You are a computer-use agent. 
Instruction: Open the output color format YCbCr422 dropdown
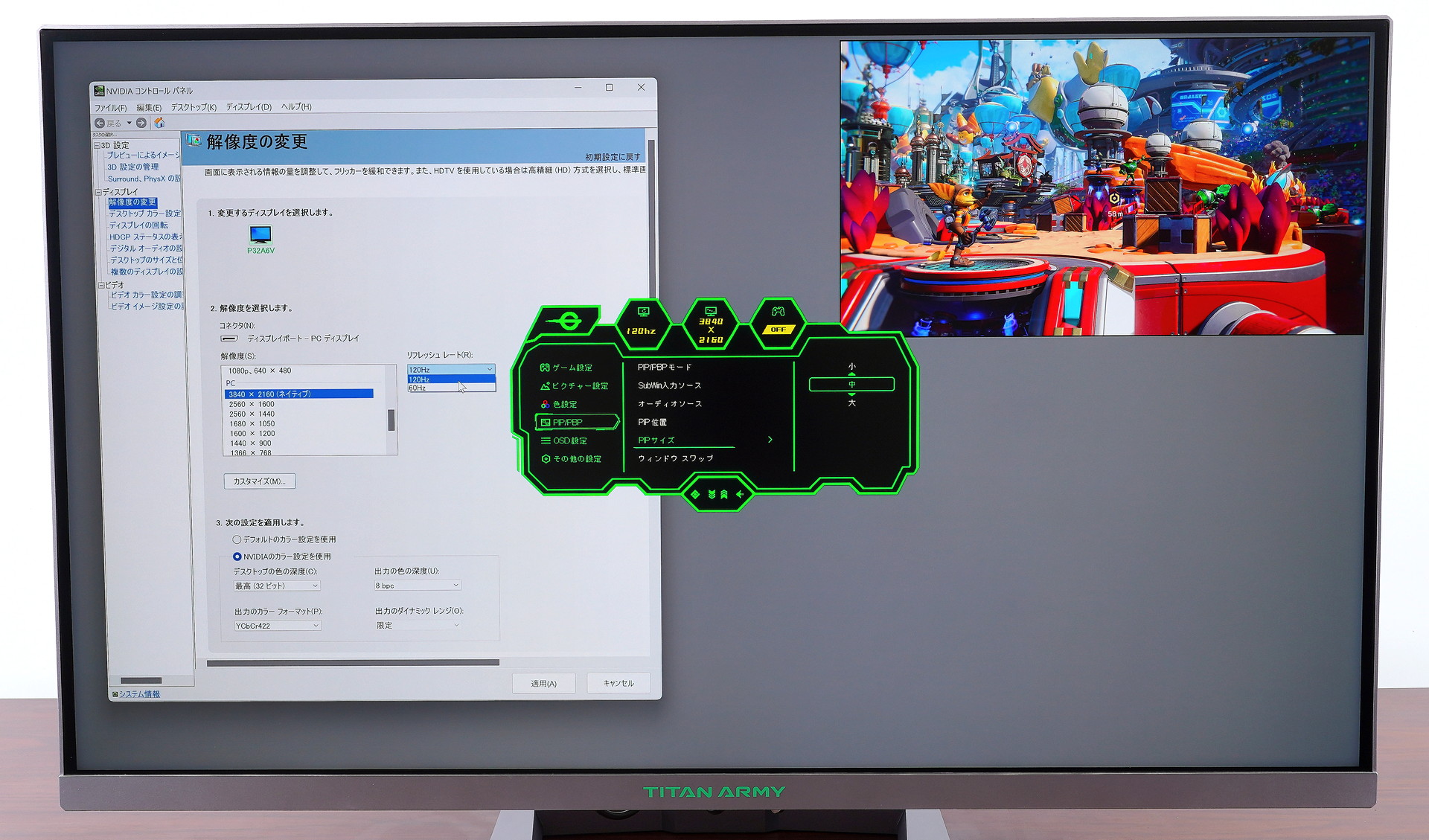(278, 626)
